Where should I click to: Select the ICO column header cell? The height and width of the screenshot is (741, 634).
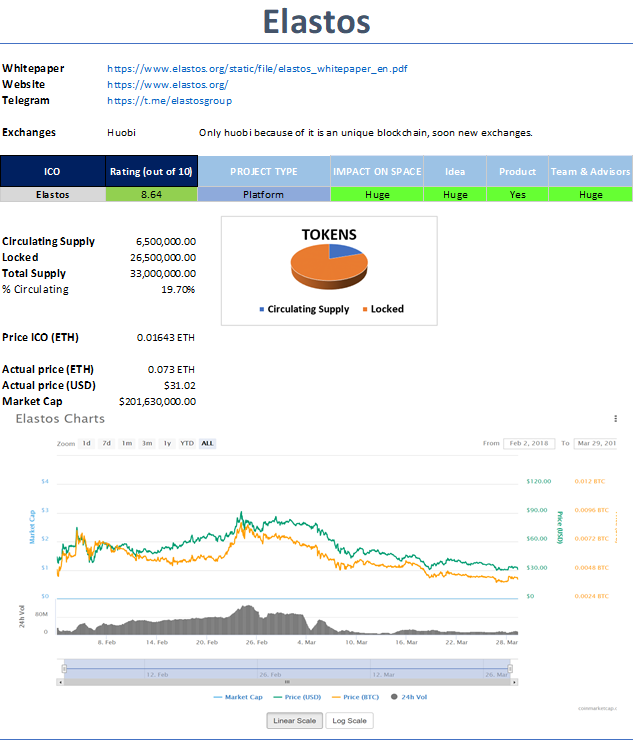pyautogui.click(x=52, y=171)
